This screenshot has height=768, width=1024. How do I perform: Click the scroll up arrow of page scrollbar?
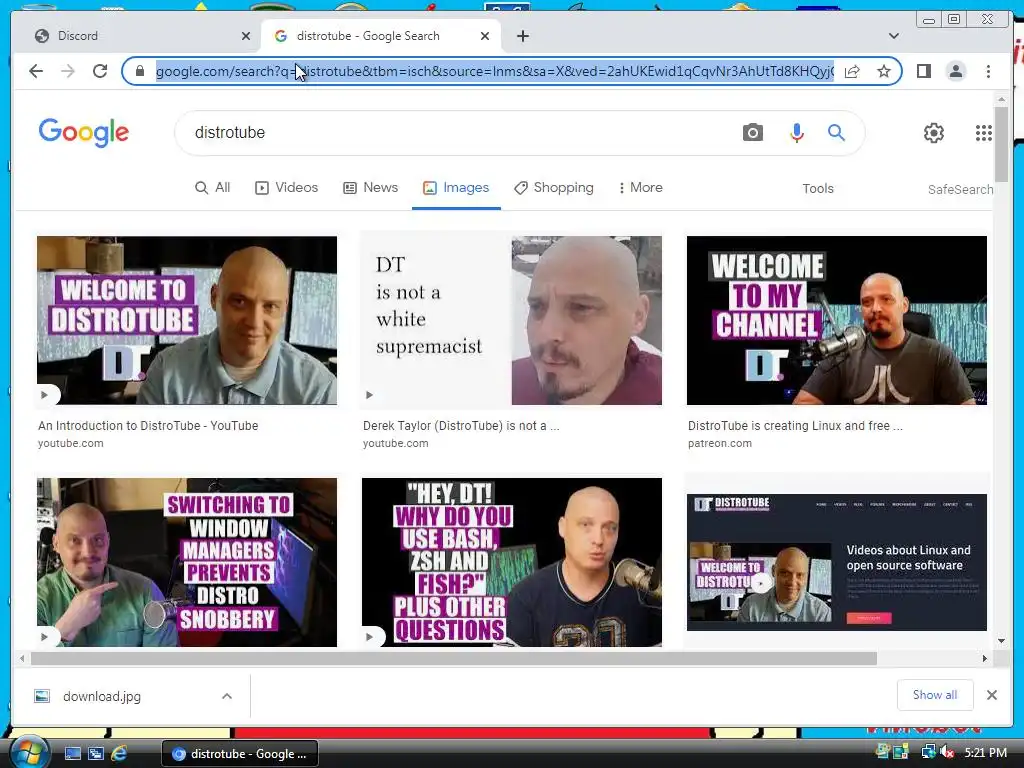[1001, 99]
